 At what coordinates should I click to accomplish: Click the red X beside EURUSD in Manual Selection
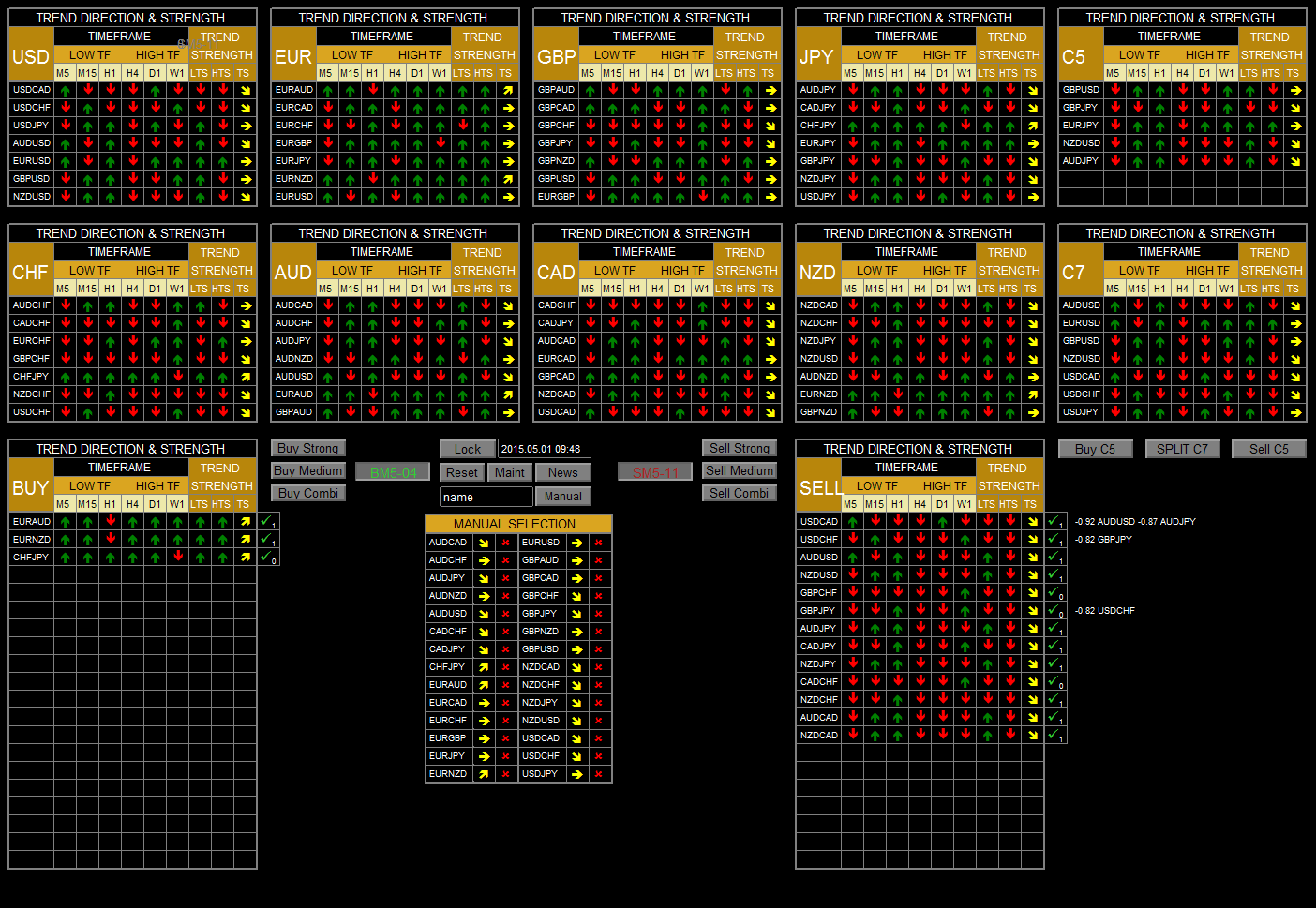(599, 543)
